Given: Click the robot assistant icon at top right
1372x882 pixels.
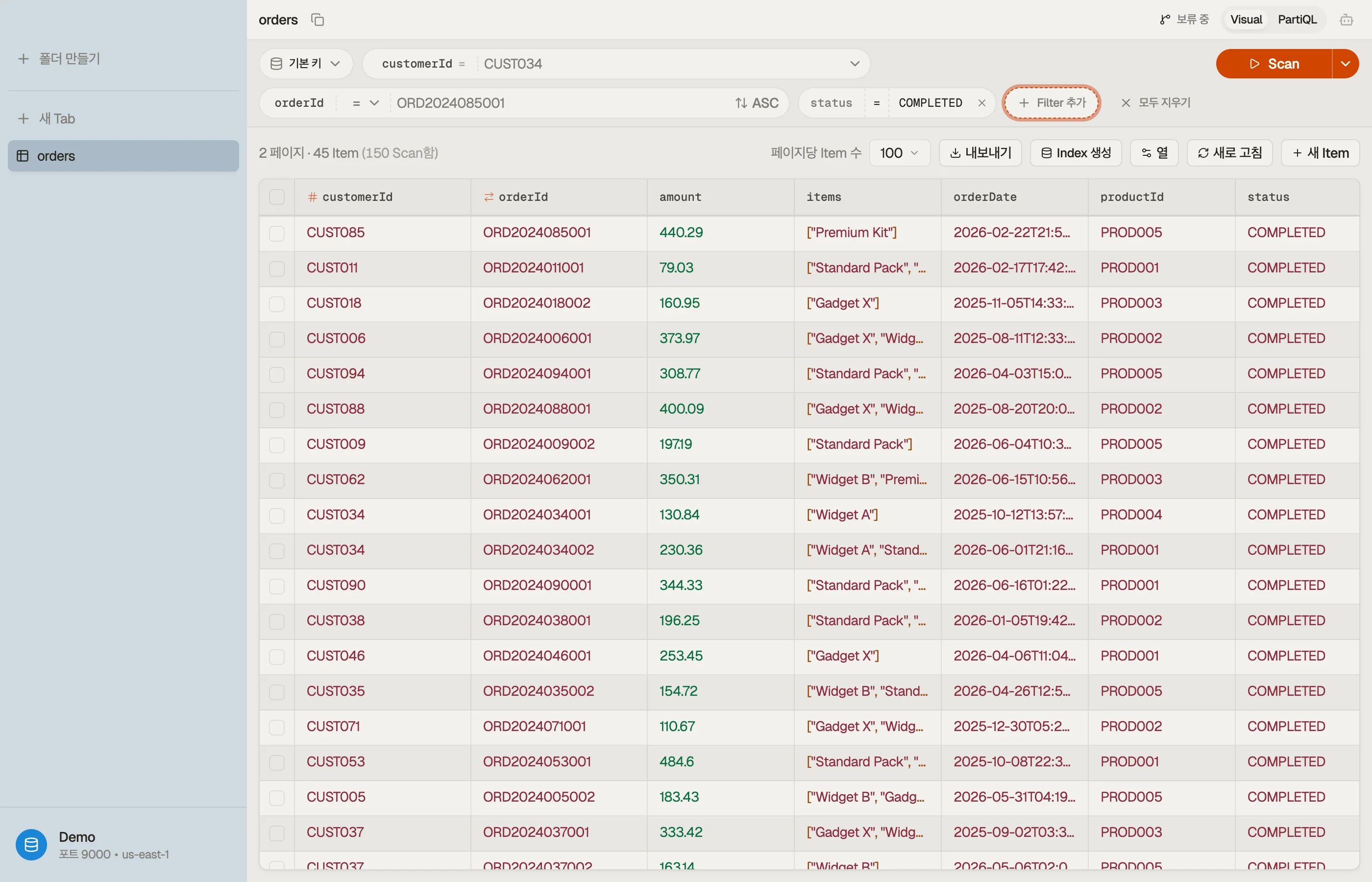Looking at the screenshot, I should (1346, 20).
